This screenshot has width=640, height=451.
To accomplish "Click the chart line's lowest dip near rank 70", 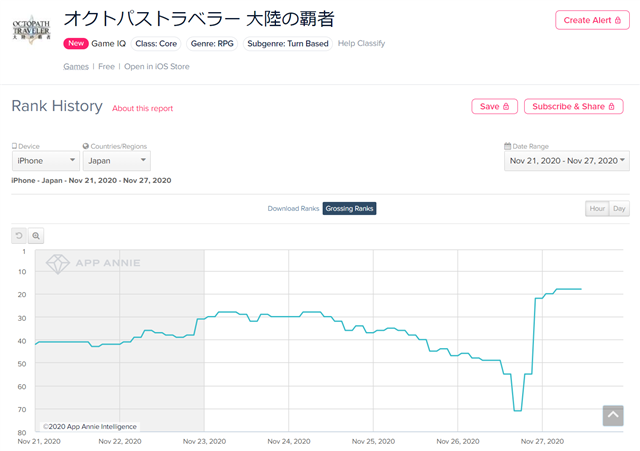I will click(x=518, y=410).
